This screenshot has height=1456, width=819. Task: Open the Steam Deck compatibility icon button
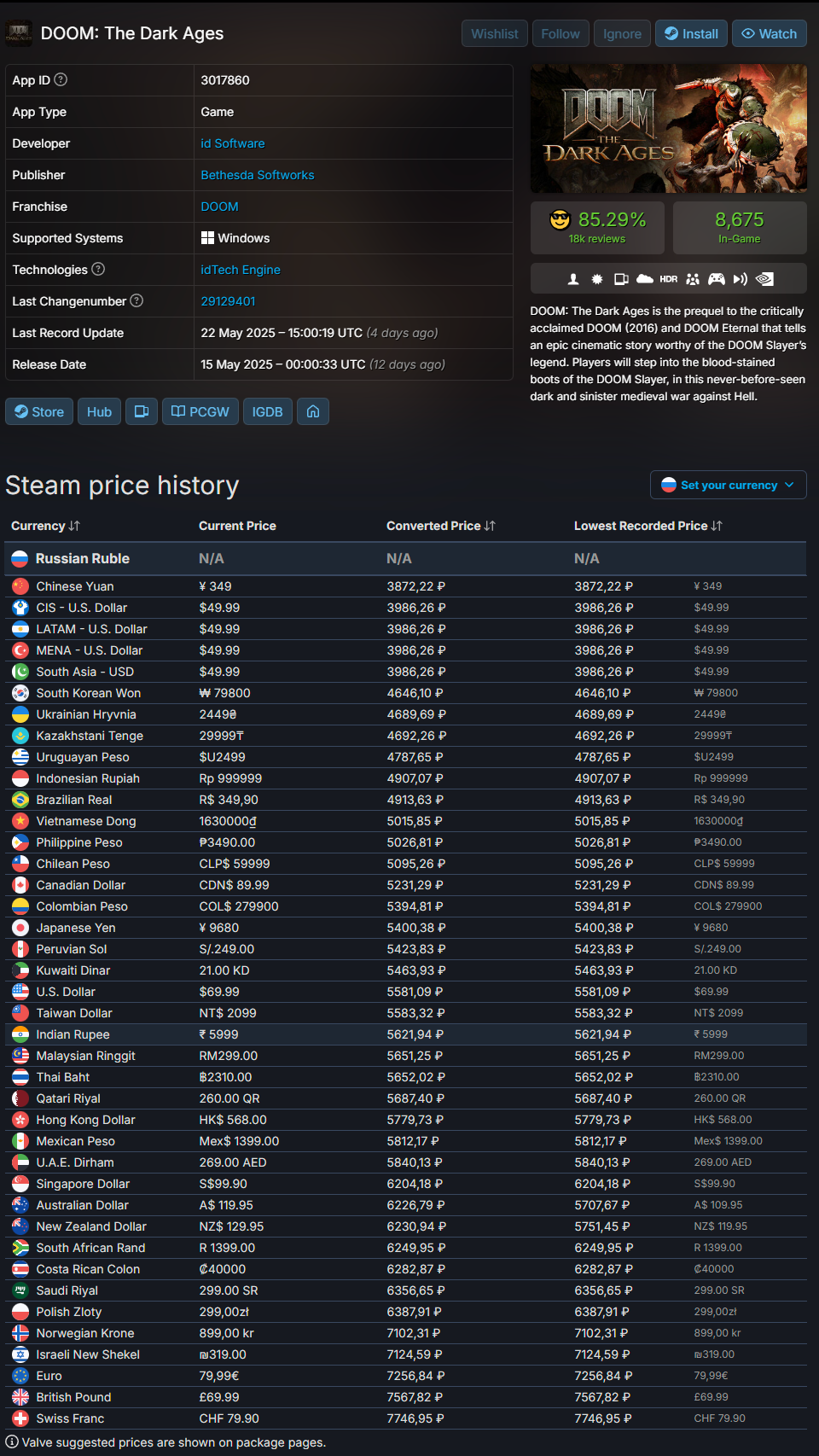tap(142, 411)
